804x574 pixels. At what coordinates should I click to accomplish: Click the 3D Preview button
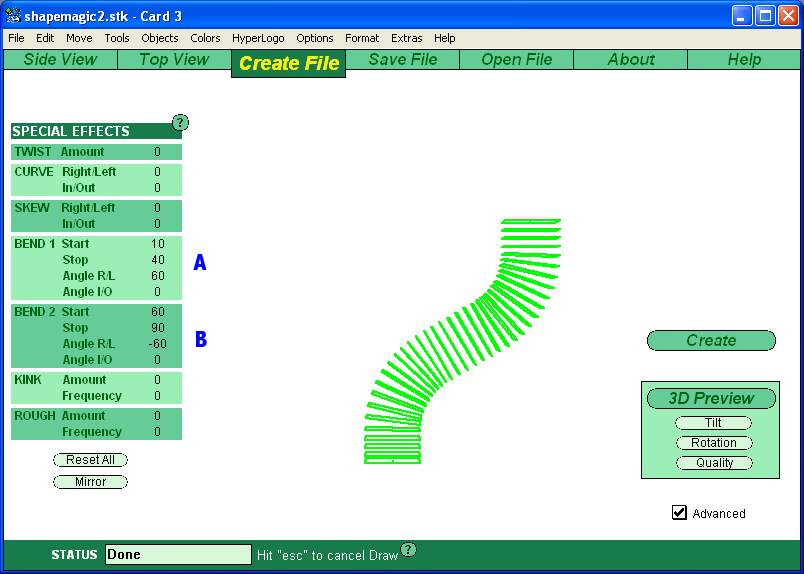coord(711,398)
